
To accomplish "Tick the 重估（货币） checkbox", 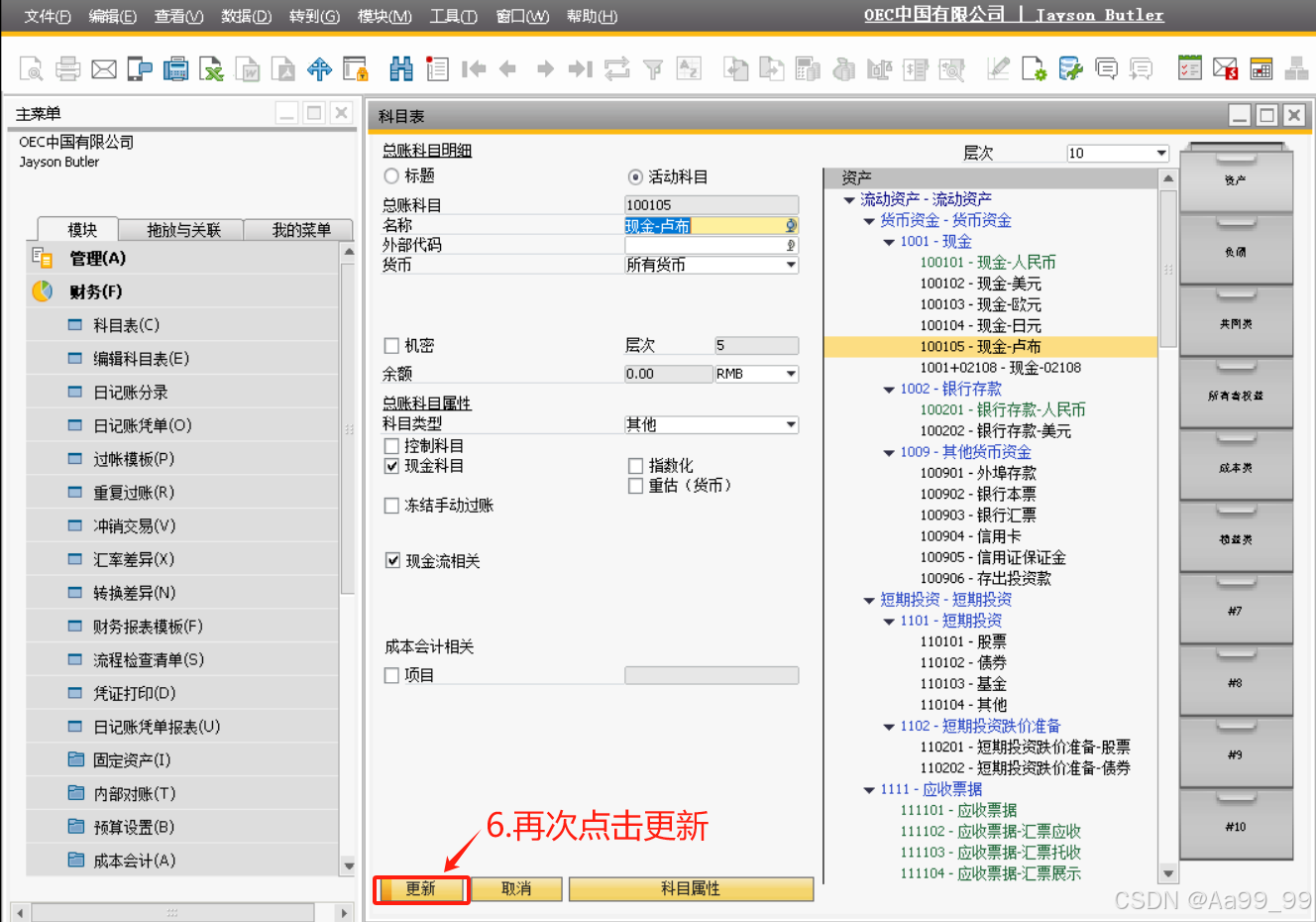I will pos(636,485).
